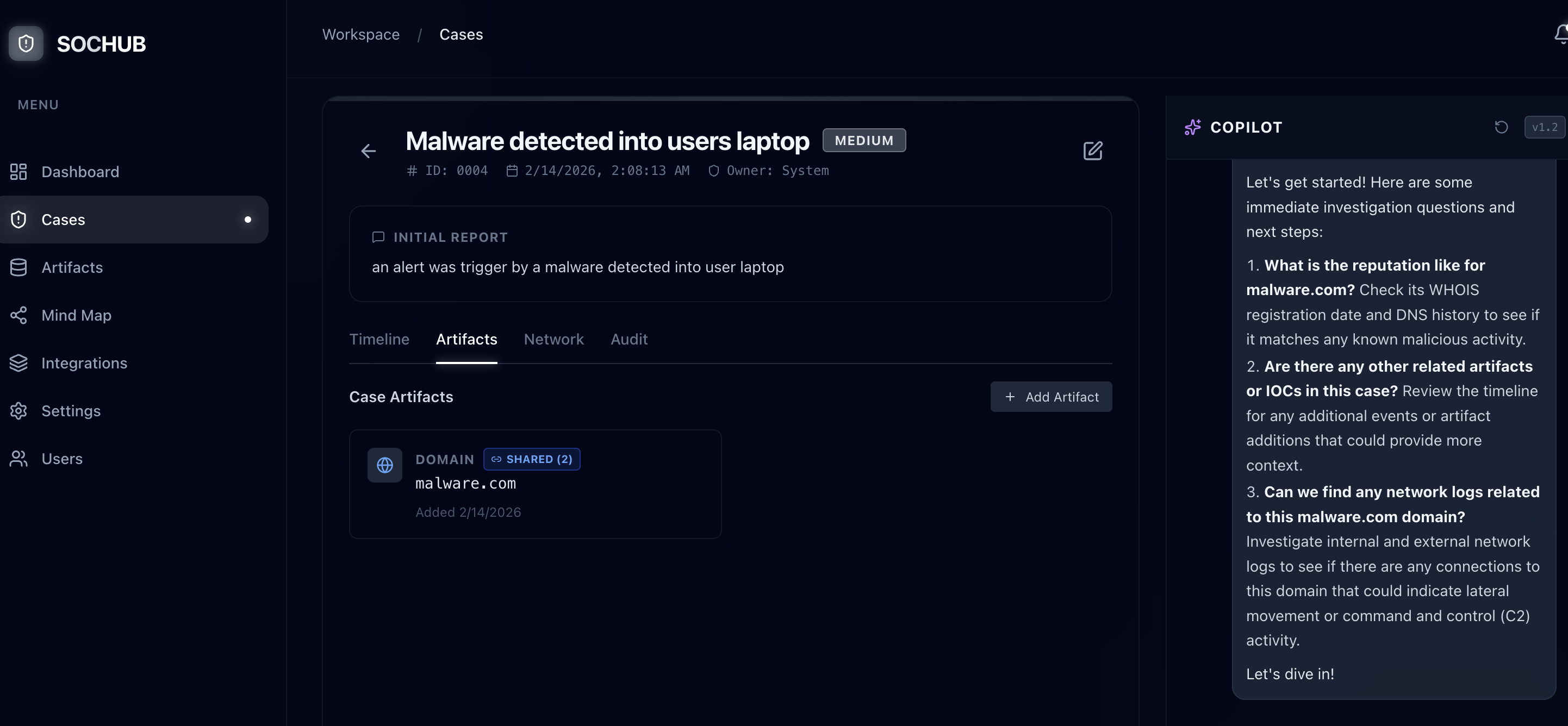Open notifications via the bell icon
The width and height of the screenshot is (1568, 726).
coord(1560,34)
